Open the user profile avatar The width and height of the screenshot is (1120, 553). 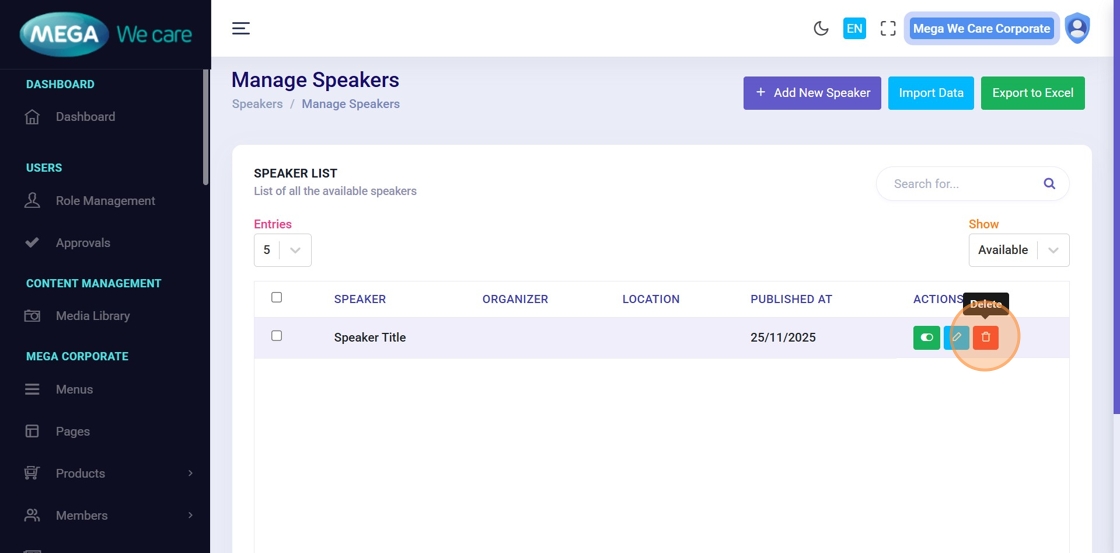pyautogui.click(x=1077, y=28)
